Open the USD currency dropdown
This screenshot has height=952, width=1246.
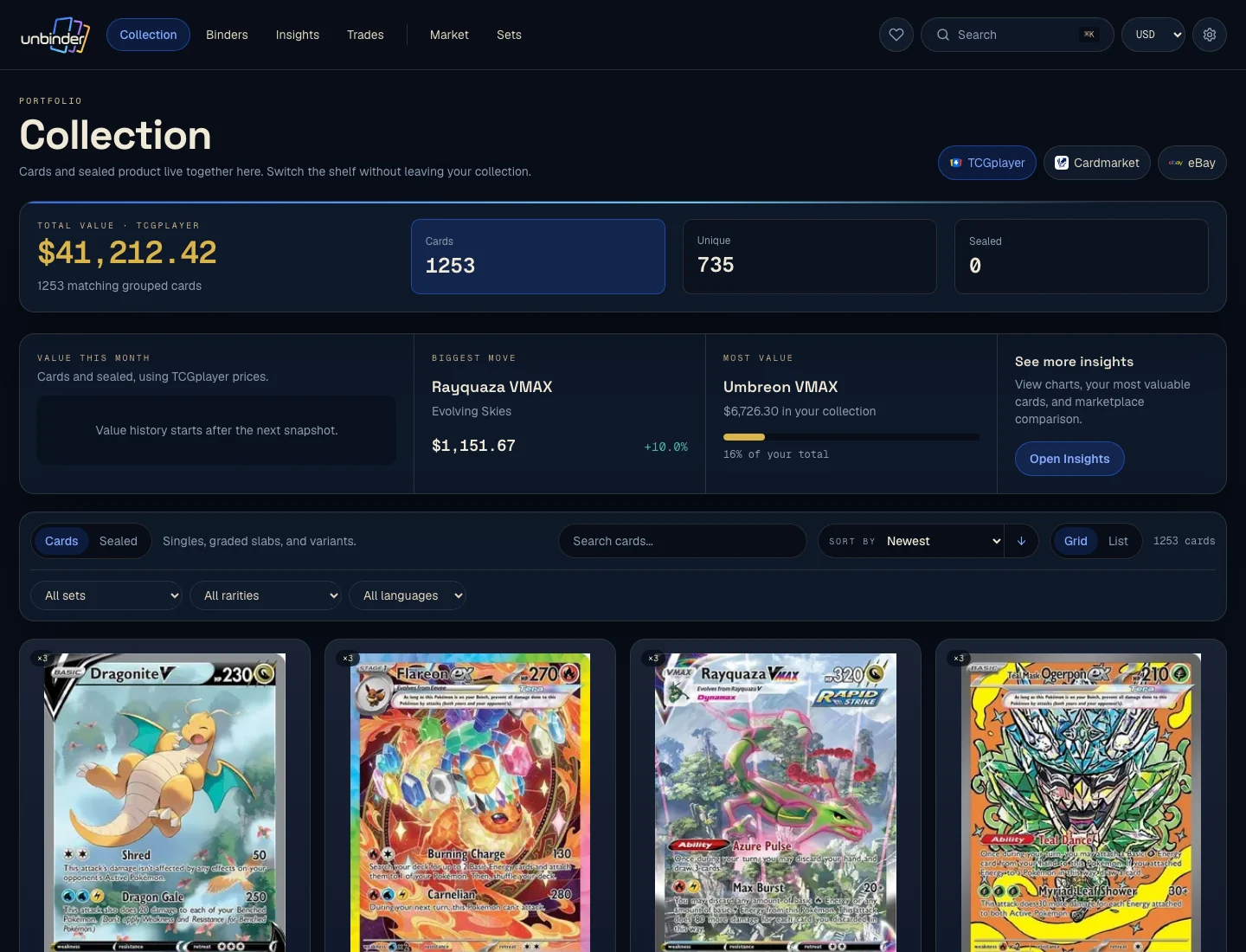(1153, 35)
